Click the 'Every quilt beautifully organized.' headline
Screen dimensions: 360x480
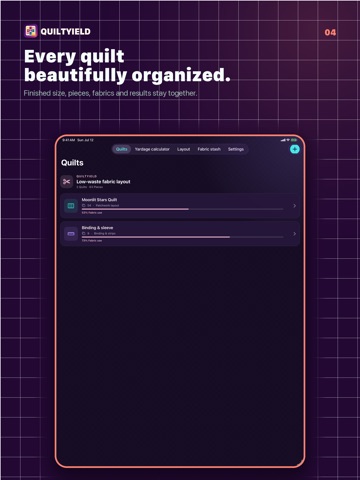click(x=127, y=66)
